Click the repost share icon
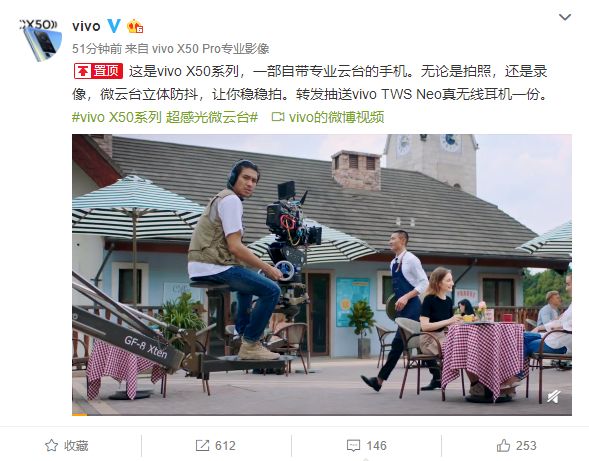This screenshot has width=589, height=461. 202,446
